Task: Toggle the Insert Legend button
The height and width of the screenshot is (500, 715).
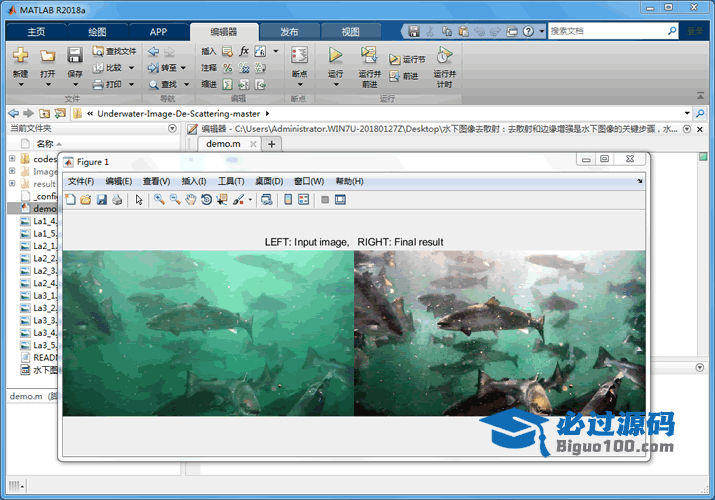Action: pyautogui.click(x=303, y=200)
